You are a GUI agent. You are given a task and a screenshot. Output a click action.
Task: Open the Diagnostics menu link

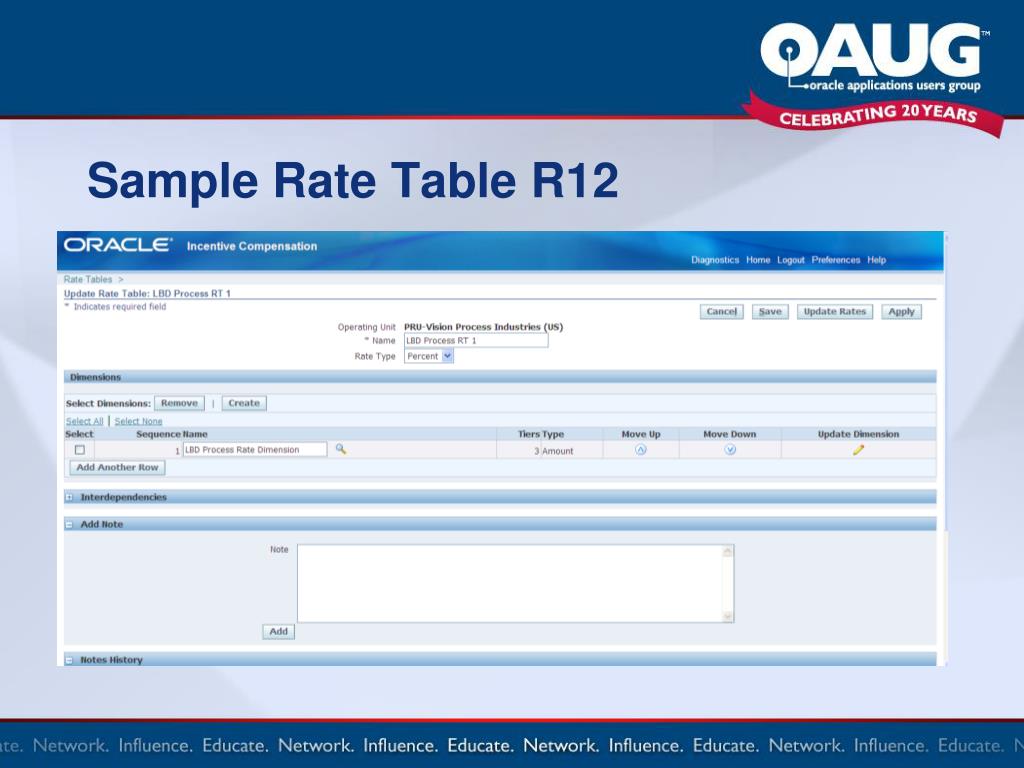(x=715, y=260)
